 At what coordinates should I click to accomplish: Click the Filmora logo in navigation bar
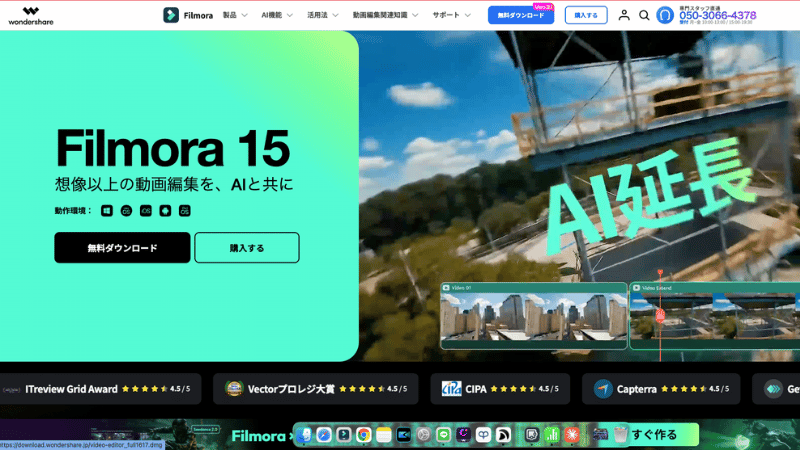(188, 15)
